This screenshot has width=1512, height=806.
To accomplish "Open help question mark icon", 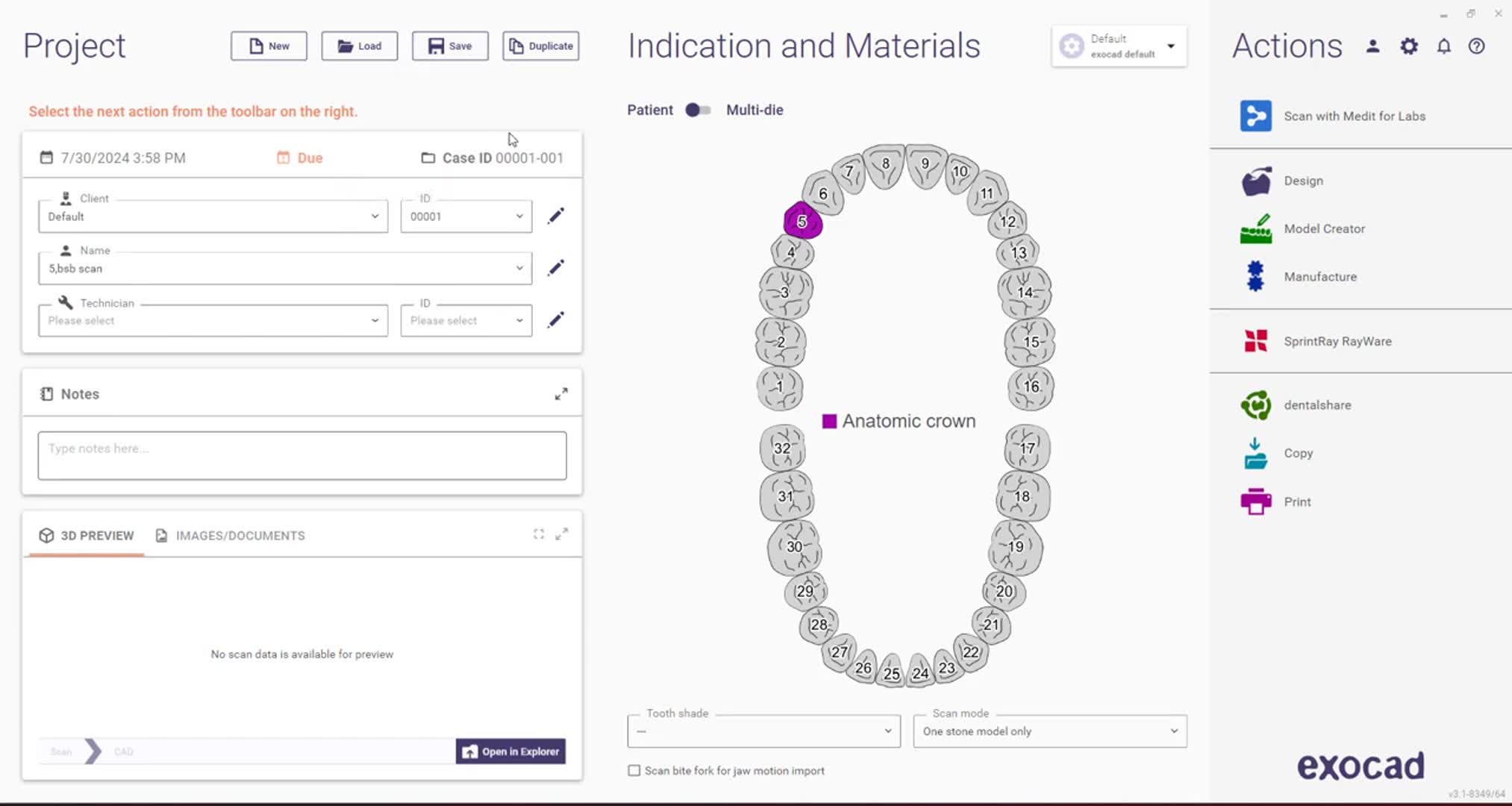I will (1476, 46).
